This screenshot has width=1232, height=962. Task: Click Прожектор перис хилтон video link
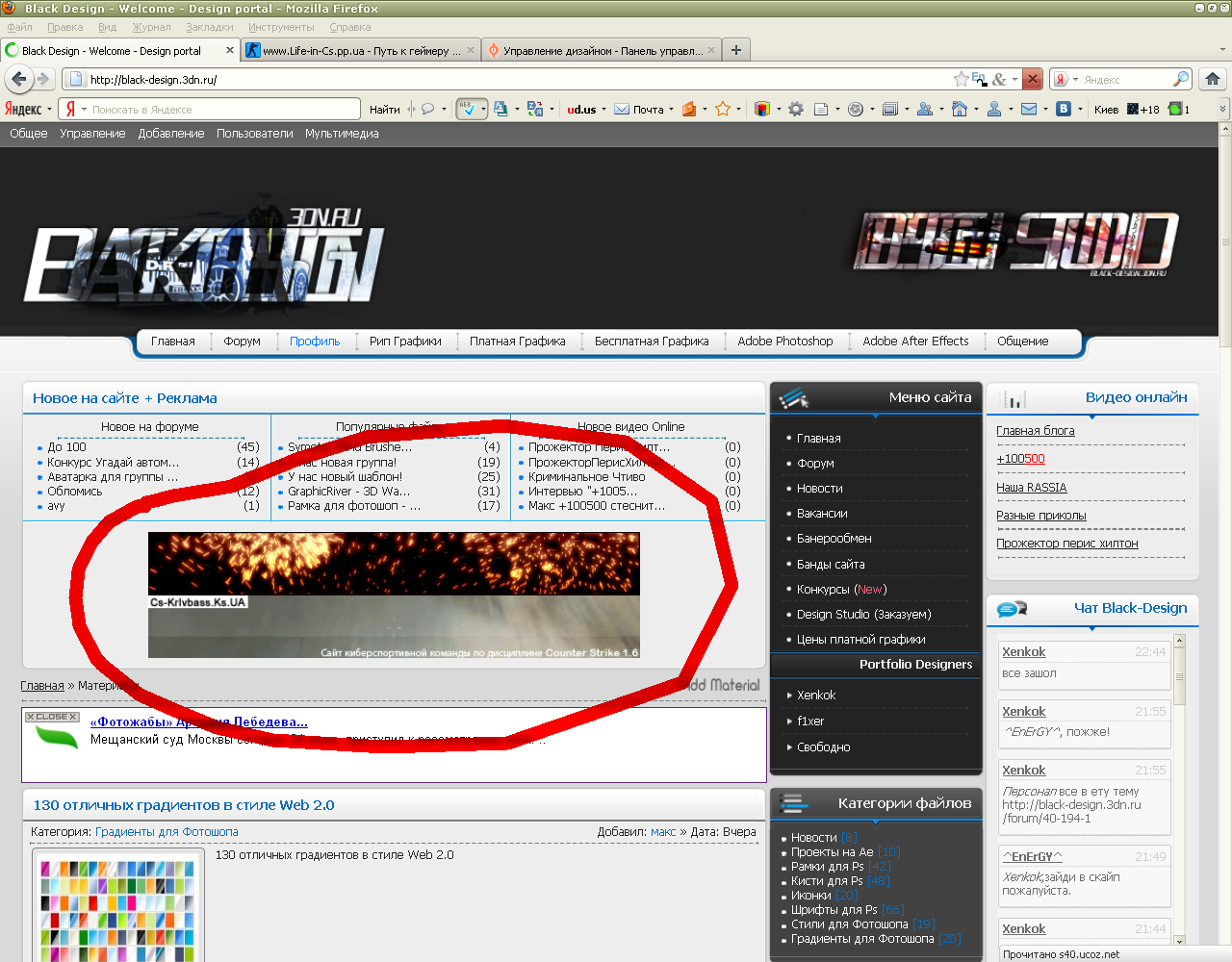1067,544
